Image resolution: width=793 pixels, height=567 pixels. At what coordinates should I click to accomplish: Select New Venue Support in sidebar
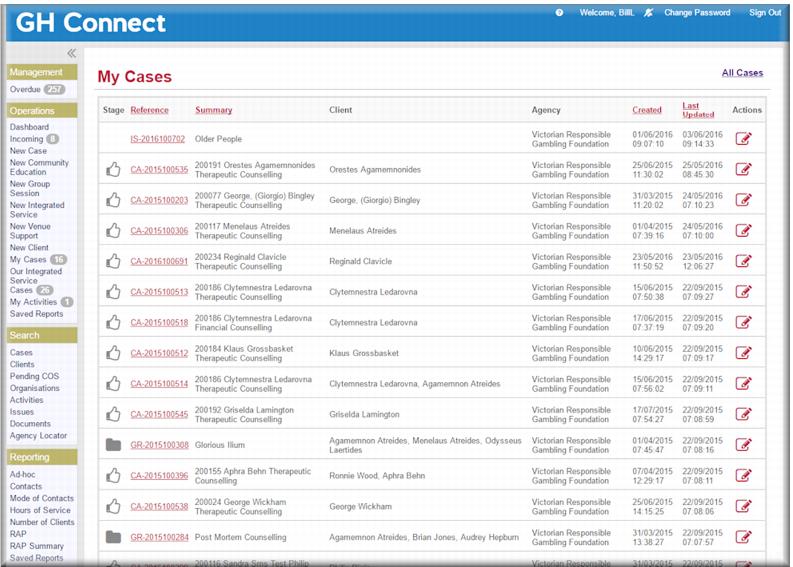coord(30,231)
